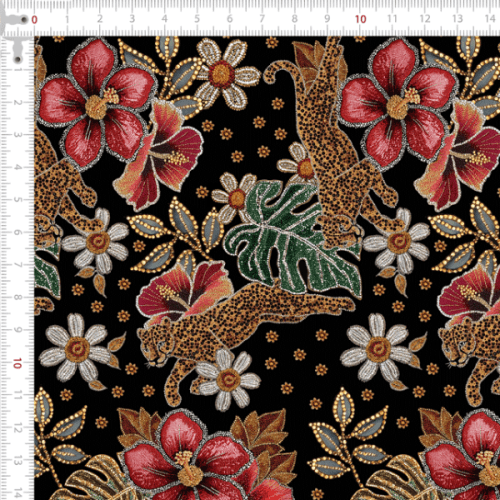Click the yellow center of the red flower under ruler mark 2
Screen dimensions: 500x500
tap(96, 106)
